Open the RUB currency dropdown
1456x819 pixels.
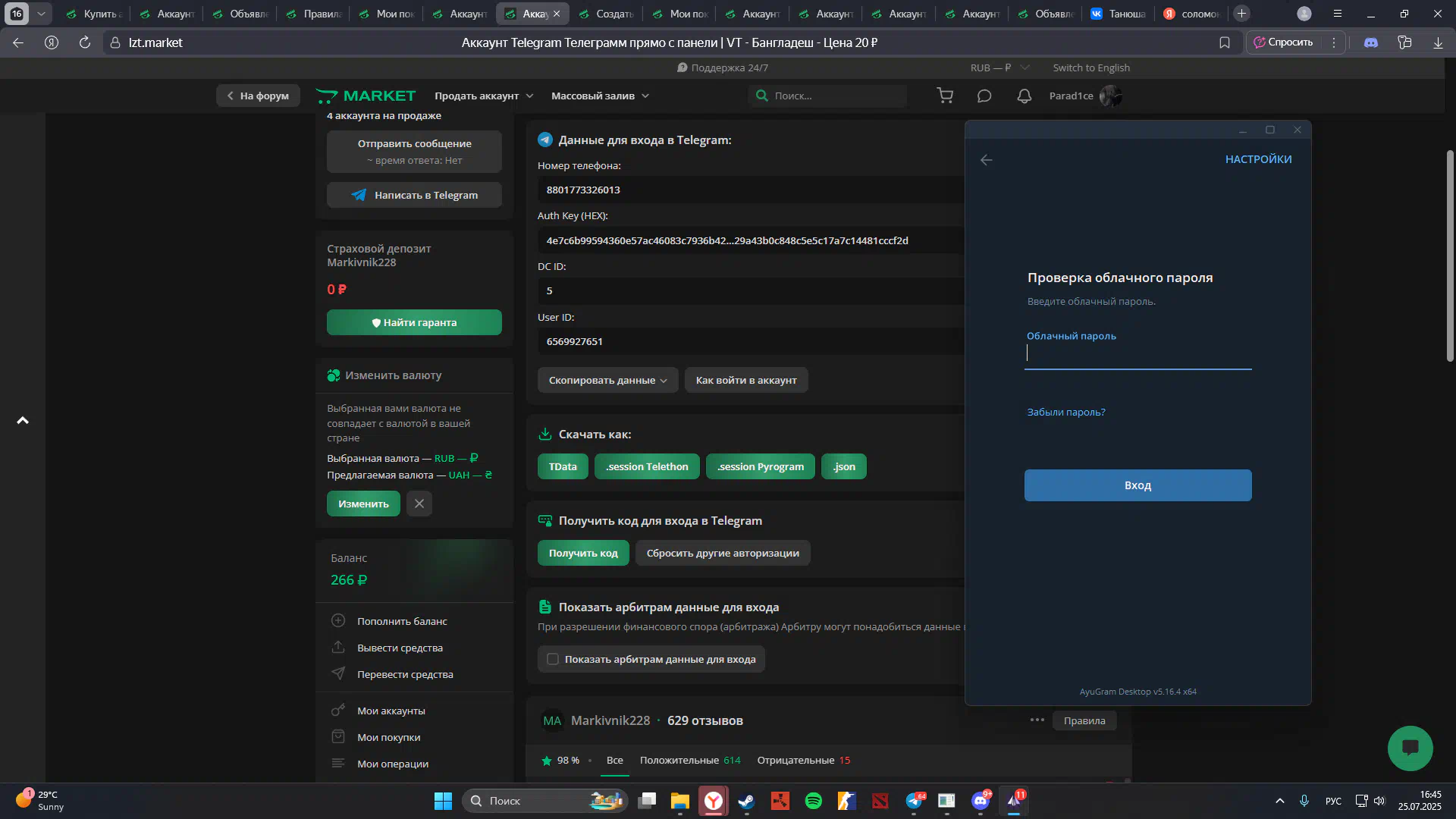[x=999, y=67]
